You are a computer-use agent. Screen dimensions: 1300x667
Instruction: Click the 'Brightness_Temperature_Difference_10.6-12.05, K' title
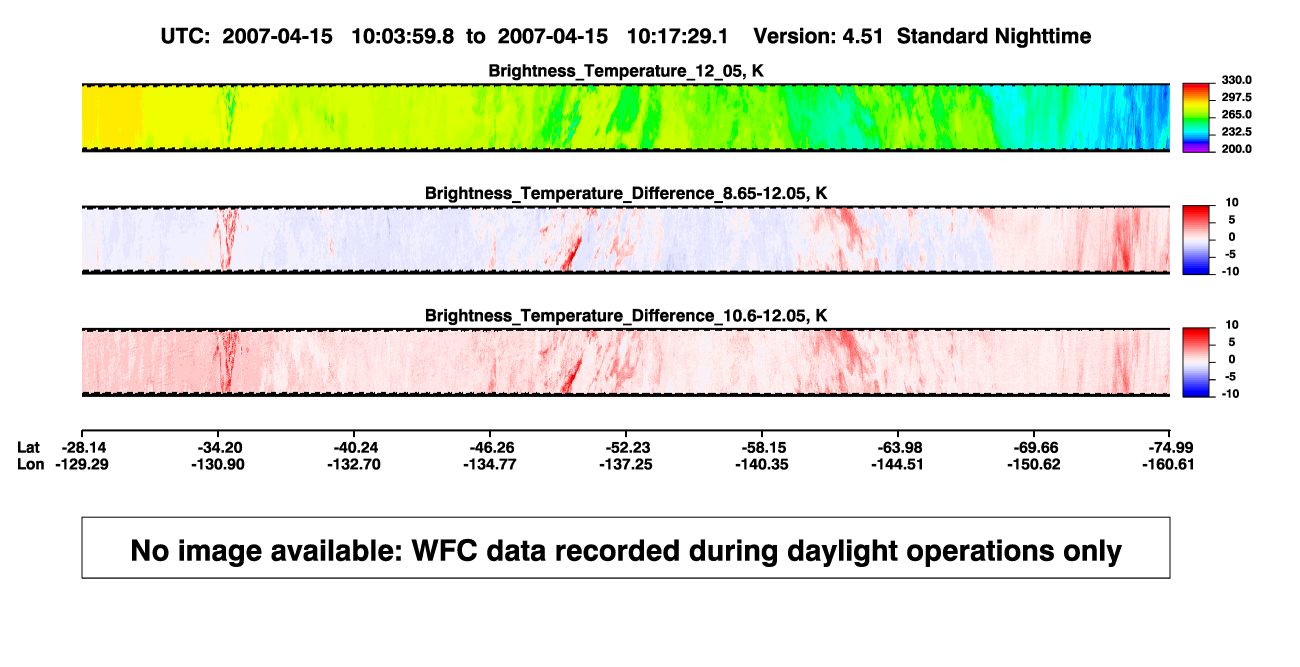pyautogui.click(x=626, y=316)
